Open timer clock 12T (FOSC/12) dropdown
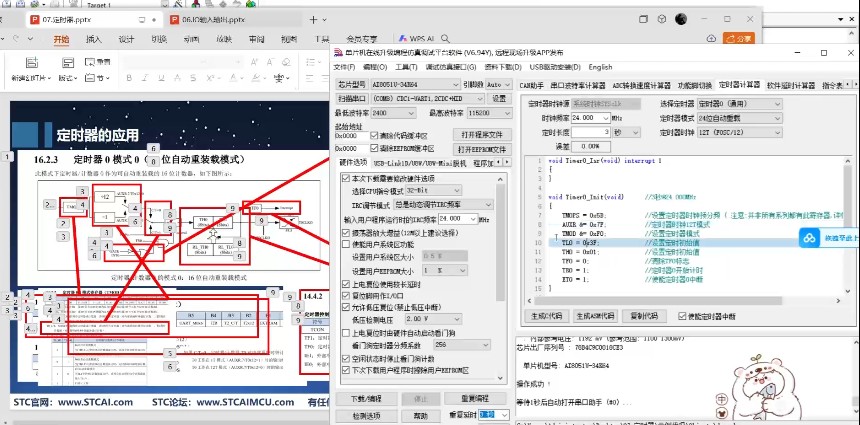Viewport: 860px width, 425px height. pyautogui.click(x=739, y=132)
